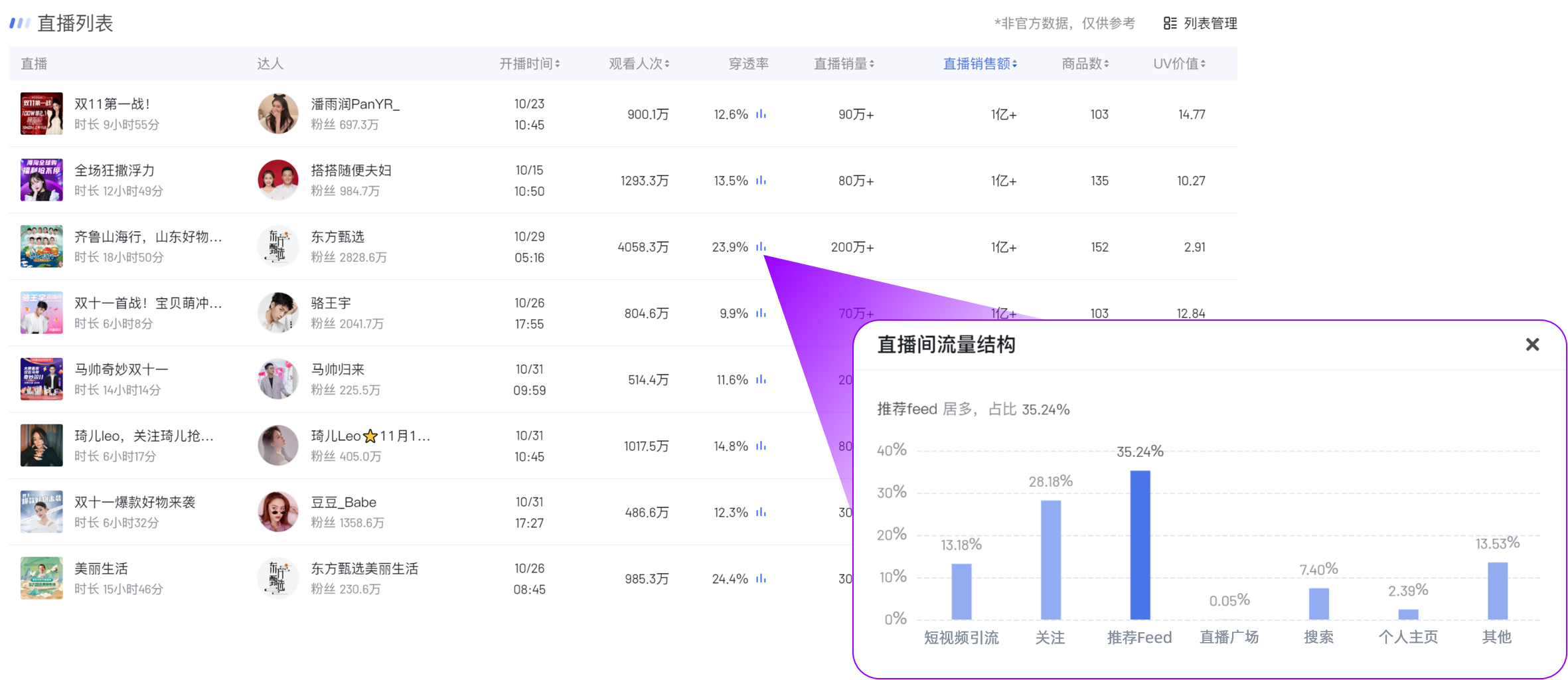Open 美丽生活 livestream thumbnail
This screenshot has width=1568, height=680.
(x=42, y=578)
